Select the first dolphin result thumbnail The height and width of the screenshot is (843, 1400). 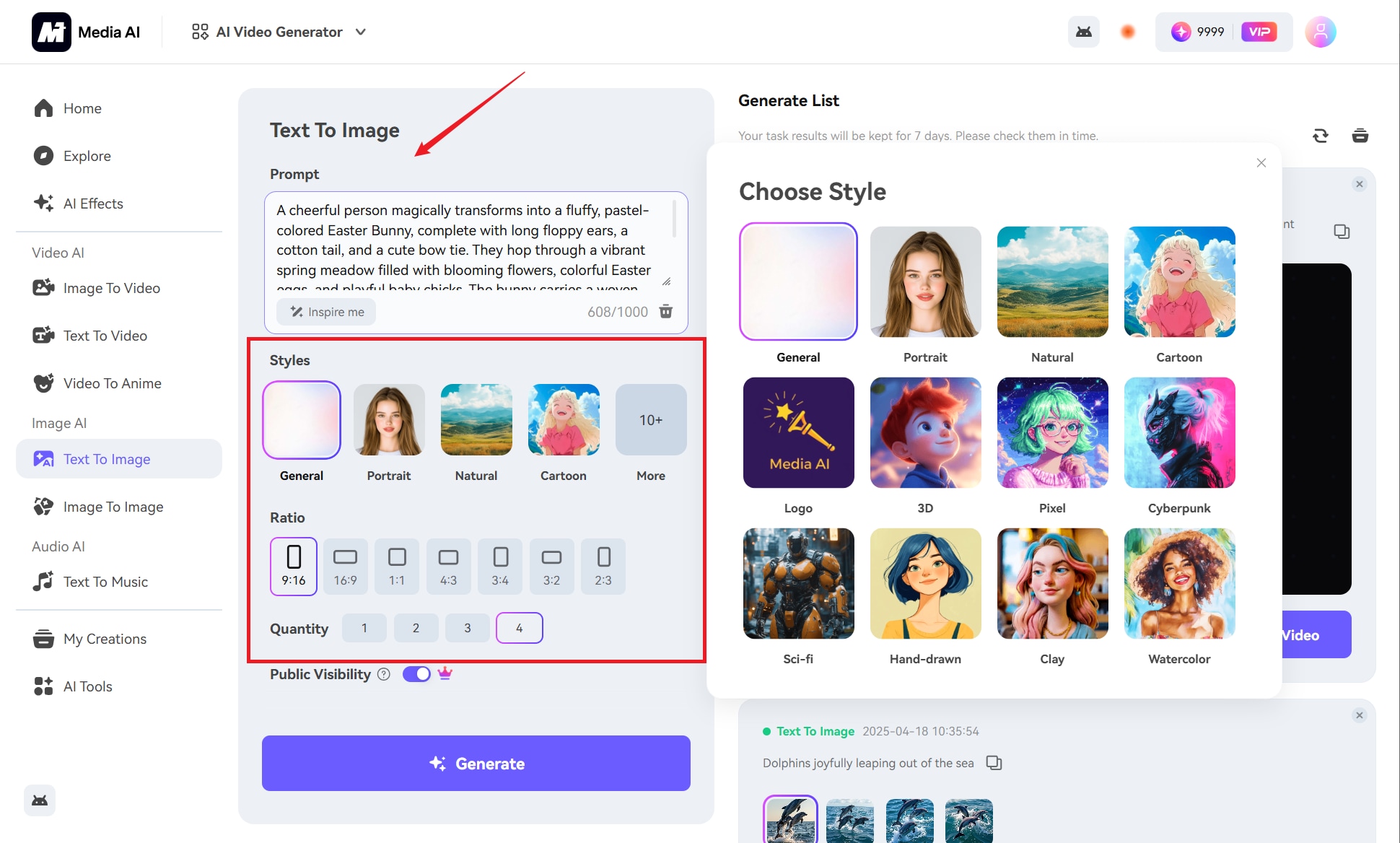[789, 820]
